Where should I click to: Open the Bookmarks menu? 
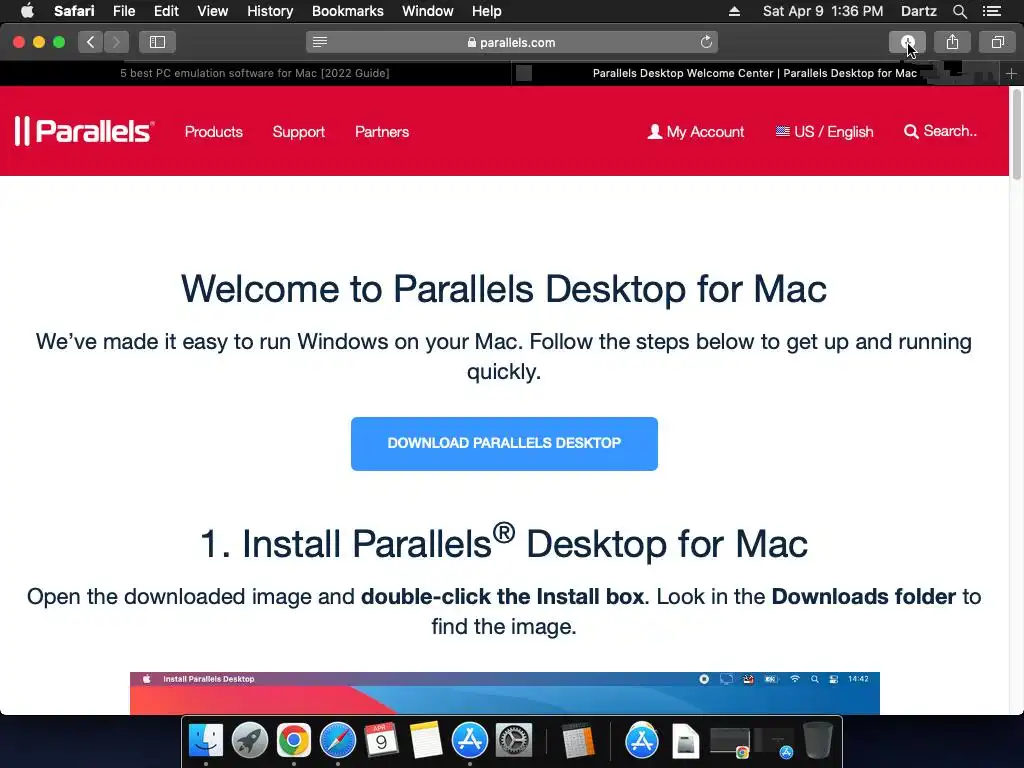347,11
